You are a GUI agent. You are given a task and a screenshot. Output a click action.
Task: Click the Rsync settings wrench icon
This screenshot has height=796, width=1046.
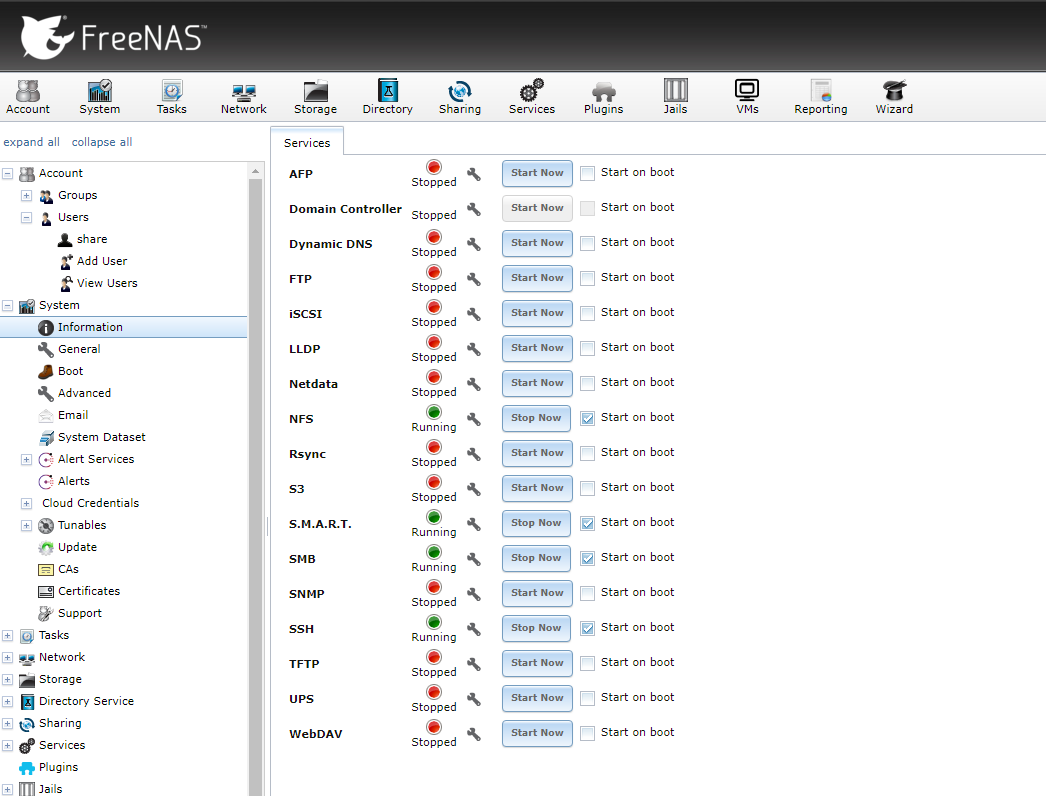[x=474, y=454]
